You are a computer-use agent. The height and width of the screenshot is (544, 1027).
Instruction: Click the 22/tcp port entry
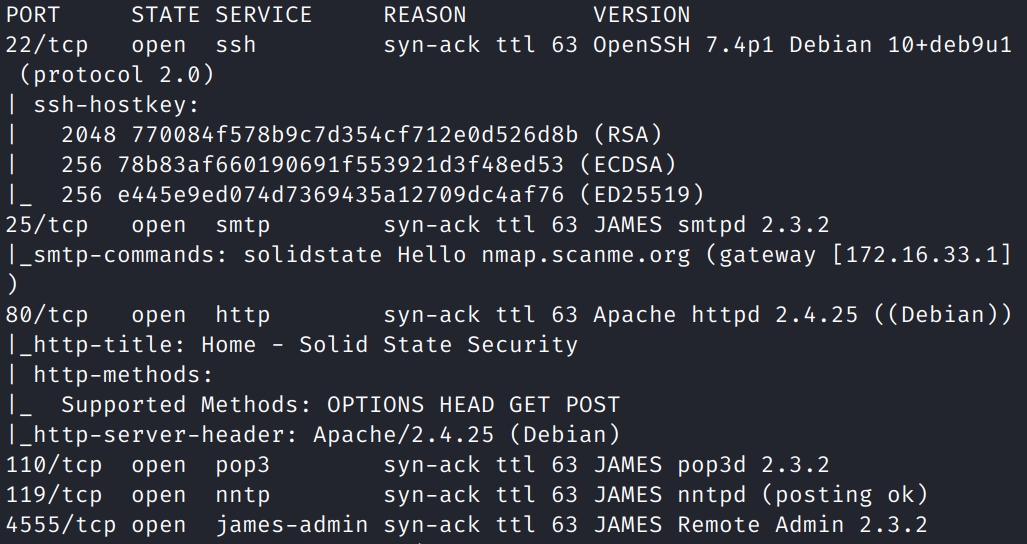point(47,45)
